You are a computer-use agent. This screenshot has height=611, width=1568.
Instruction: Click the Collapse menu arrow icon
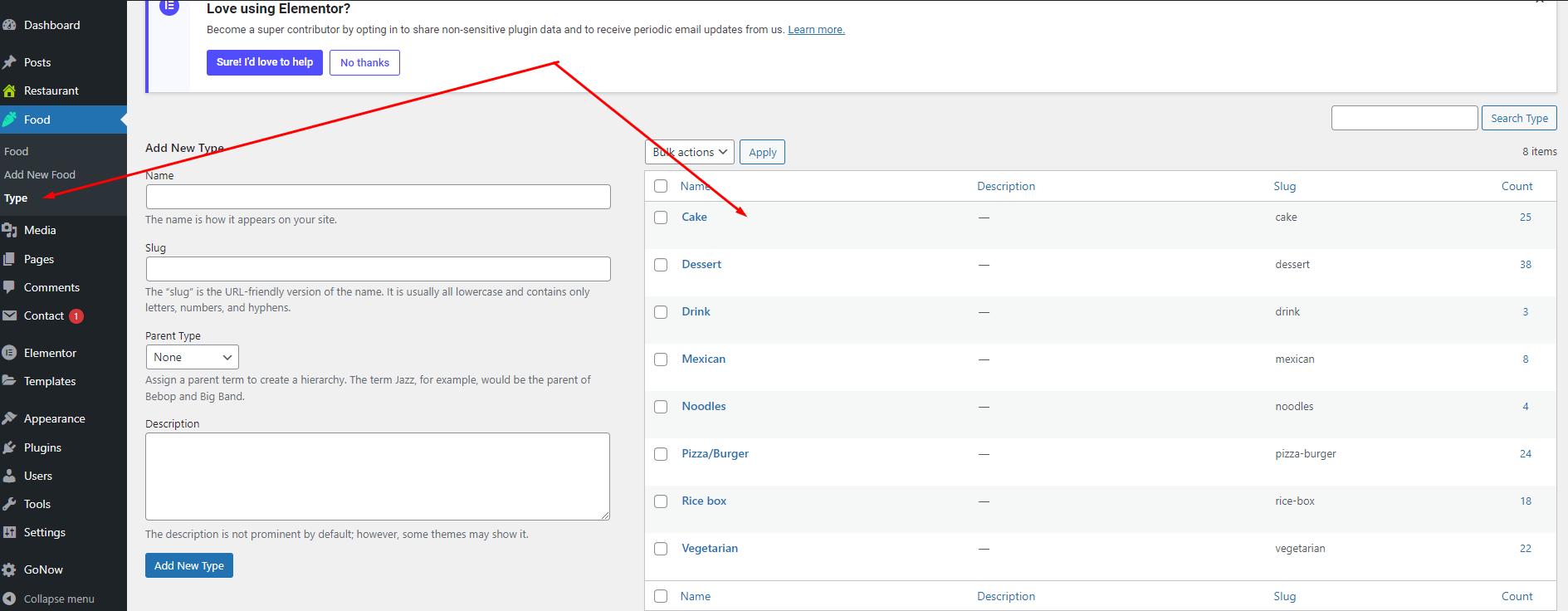click(x=10, y=599)
